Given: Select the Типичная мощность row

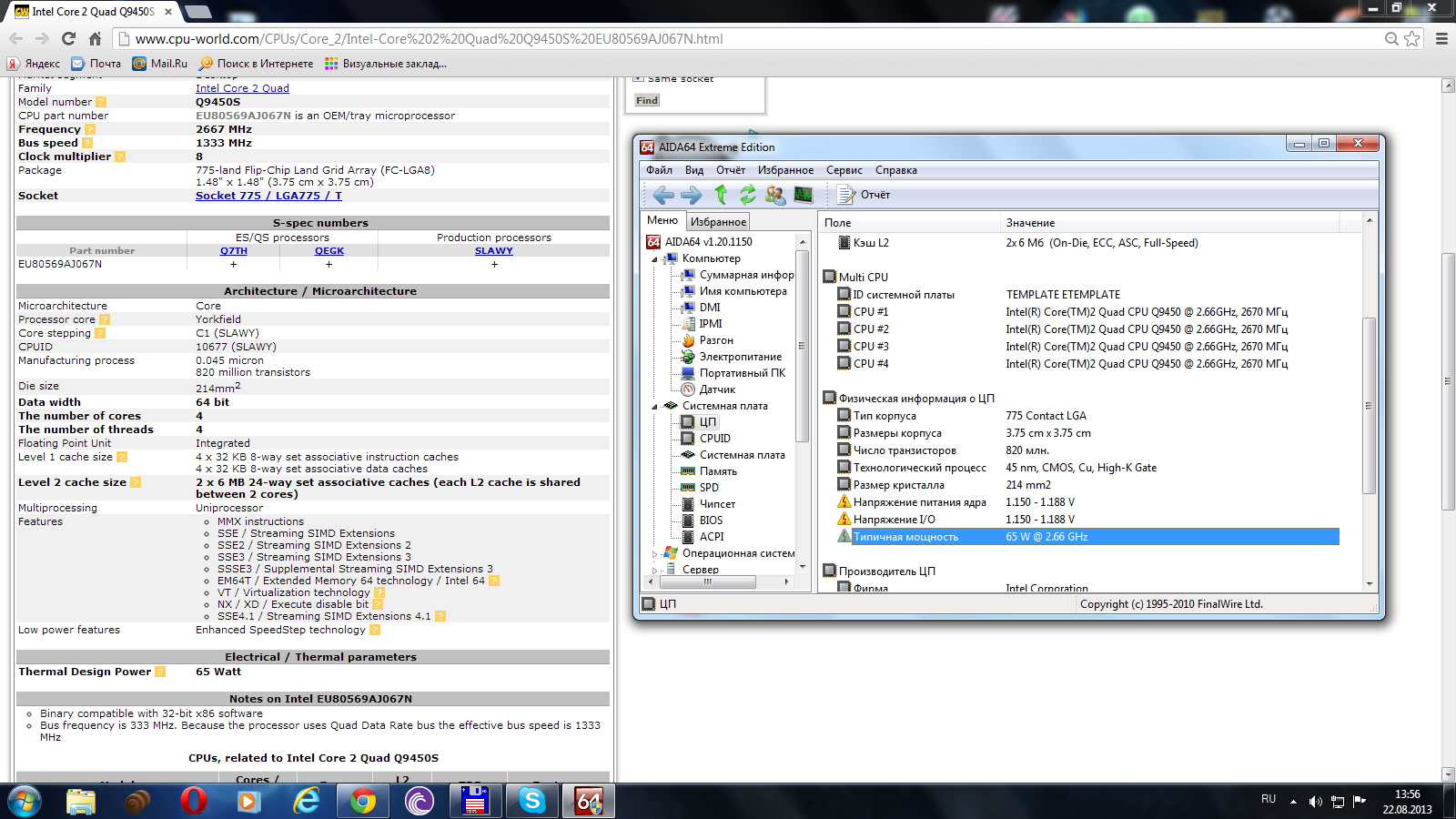Looking at the screenshot, I should [1087, 537].
